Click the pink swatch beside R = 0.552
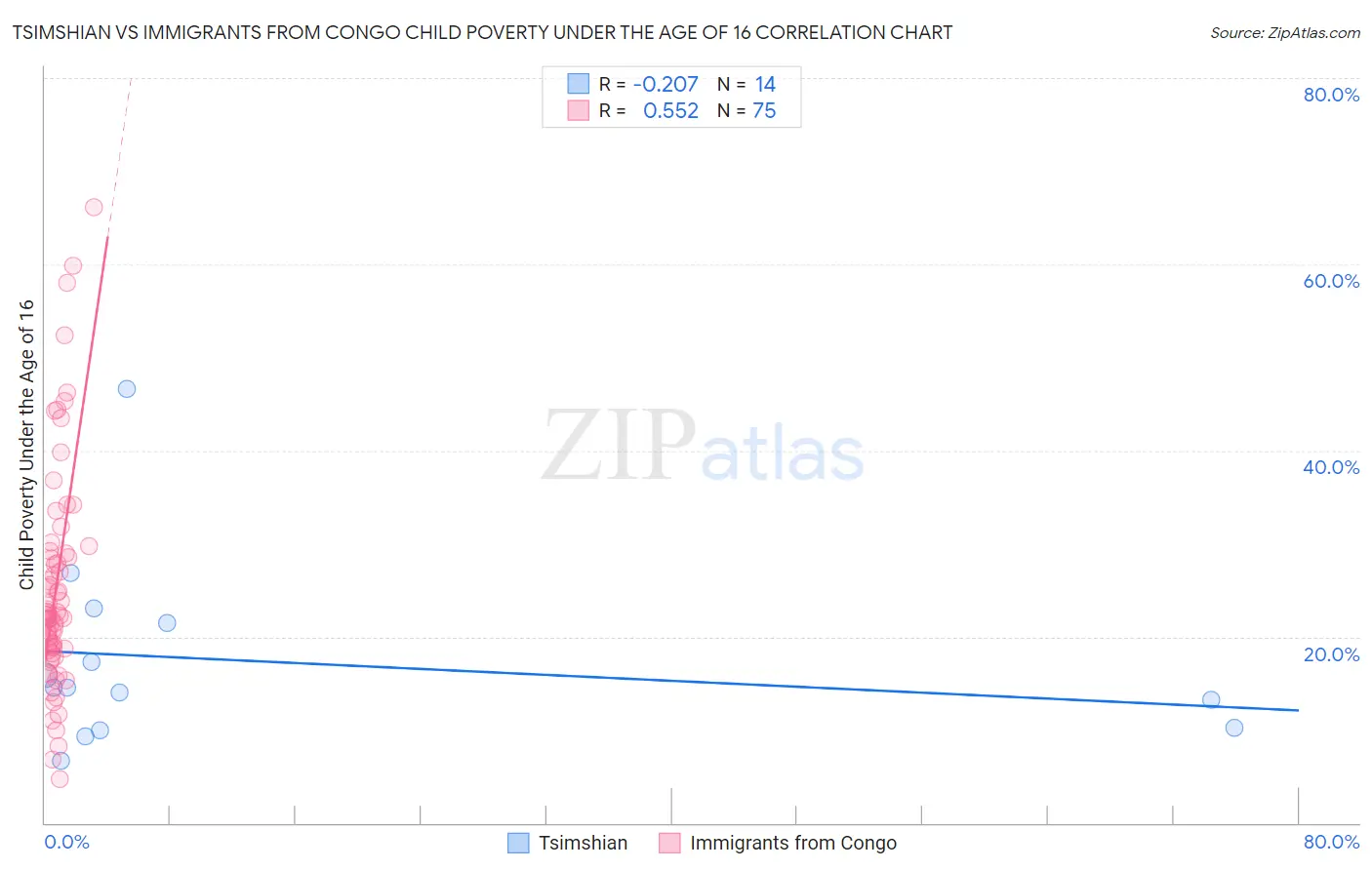Viewport: 1372px width, 870px height. [579, 110]
